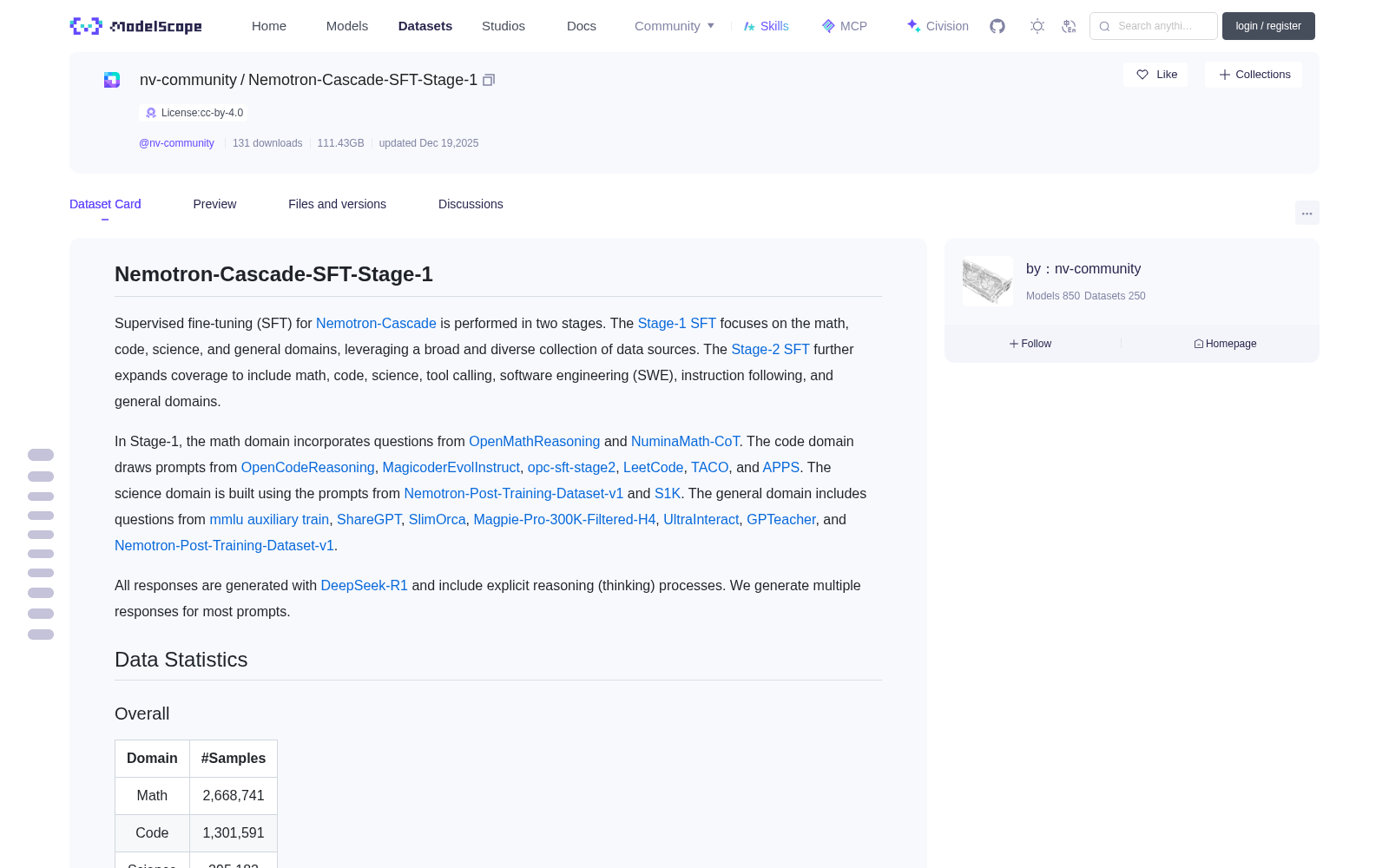The image size is (1389, 868).
Task: Click nv-community in the dataset path
Action: (x=188, y=80)
